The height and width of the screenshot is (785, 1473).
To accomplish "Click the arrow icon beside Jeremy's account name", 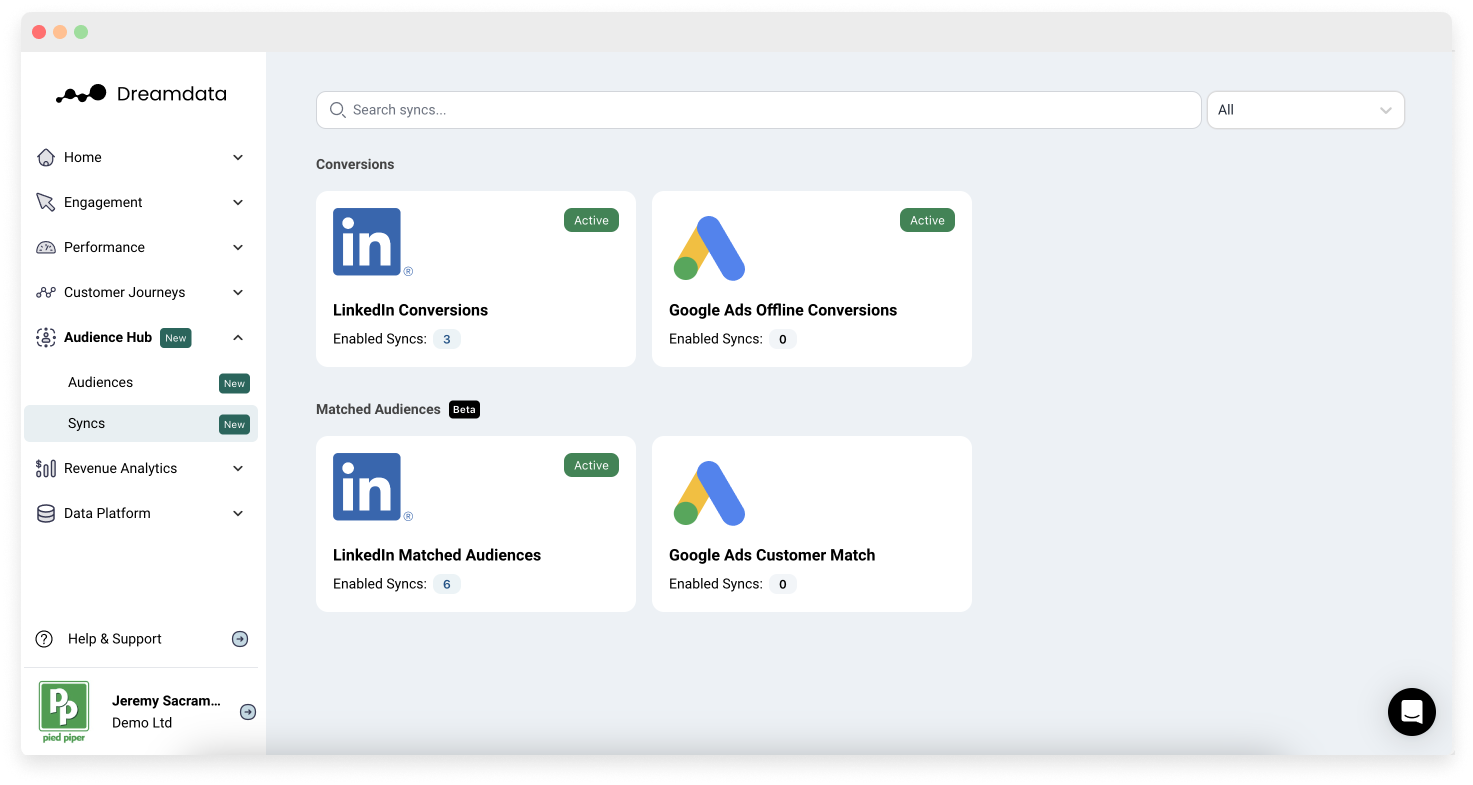I will tap(248, 712).
